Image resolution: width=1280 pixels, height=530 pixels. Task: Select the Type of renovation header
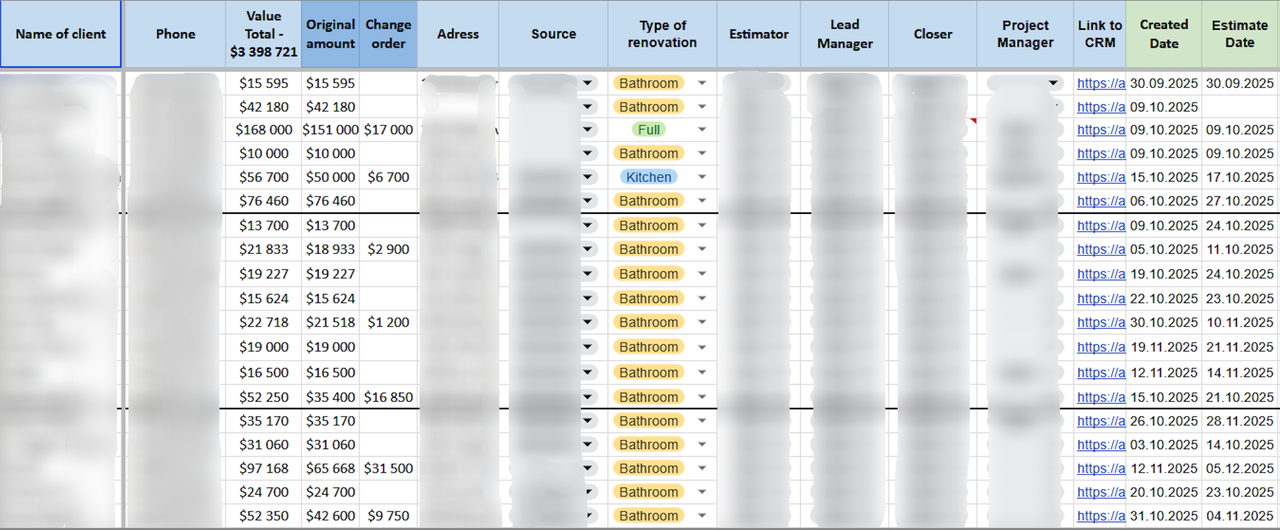(663, 34)
